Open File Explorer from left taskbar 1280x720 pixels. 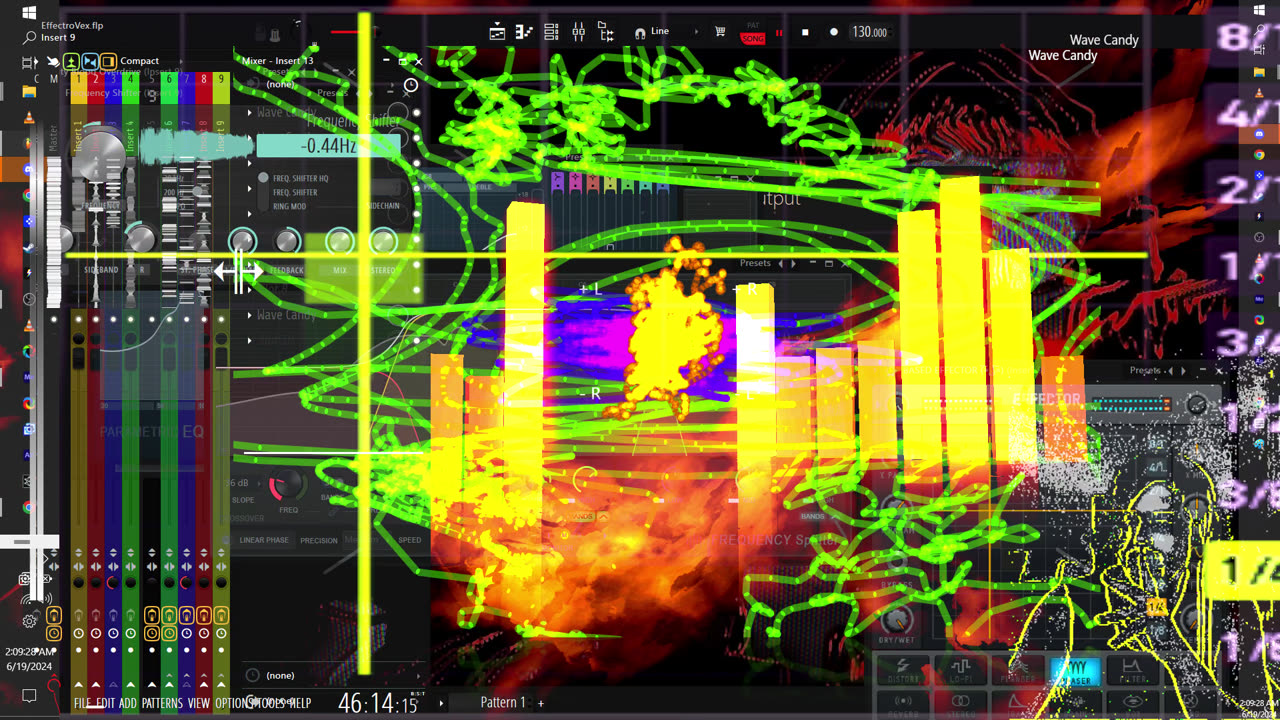pyautogui.click(x=29, y=91)
